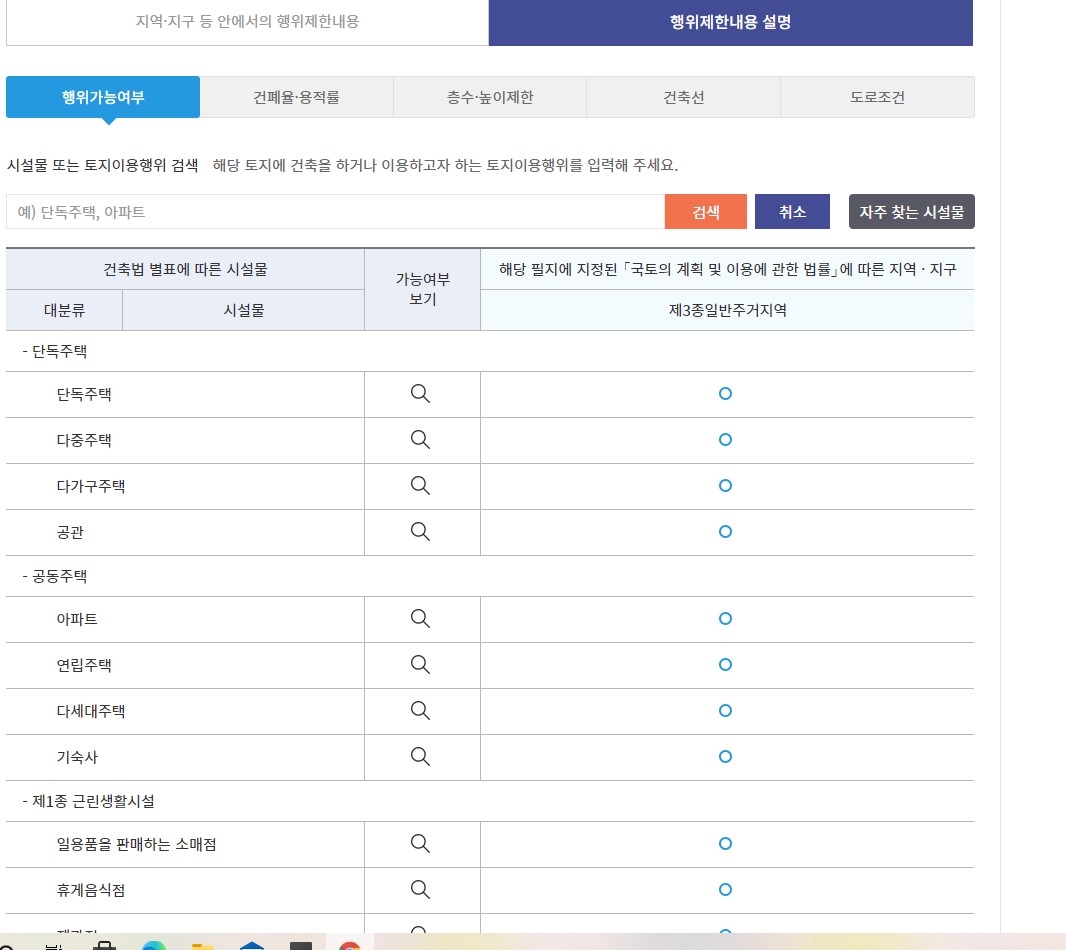
Task: Select the 행위제한내용 설명 tab
Action: (731, 22)
